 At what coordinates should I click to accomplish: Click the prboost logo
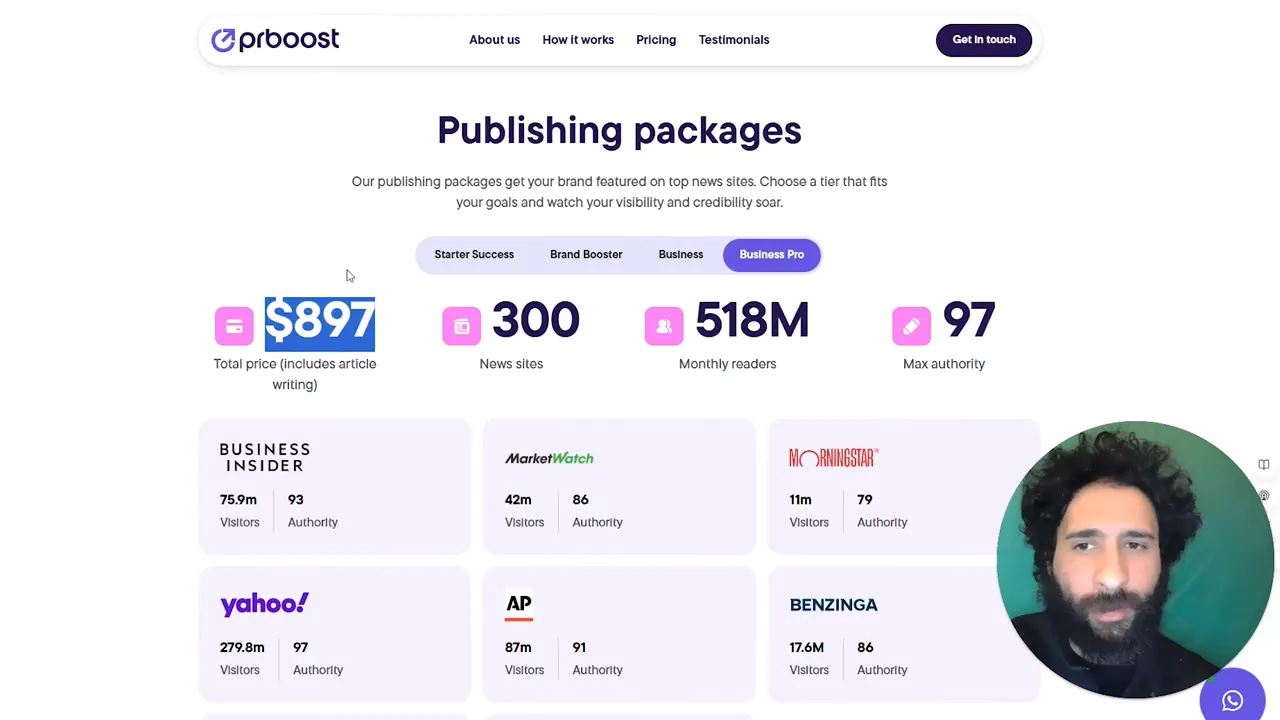click(x=275, y=40)
